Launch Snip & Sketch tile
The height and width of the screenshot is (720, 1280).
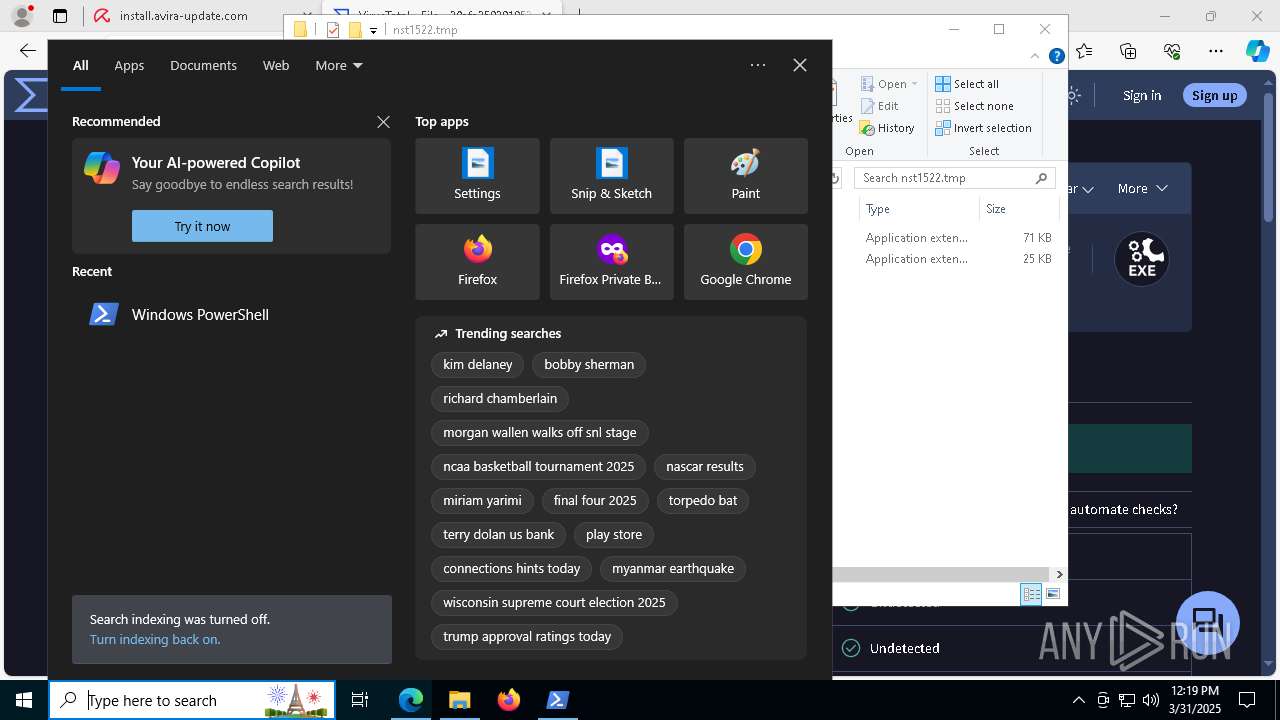tap(611, 176)
